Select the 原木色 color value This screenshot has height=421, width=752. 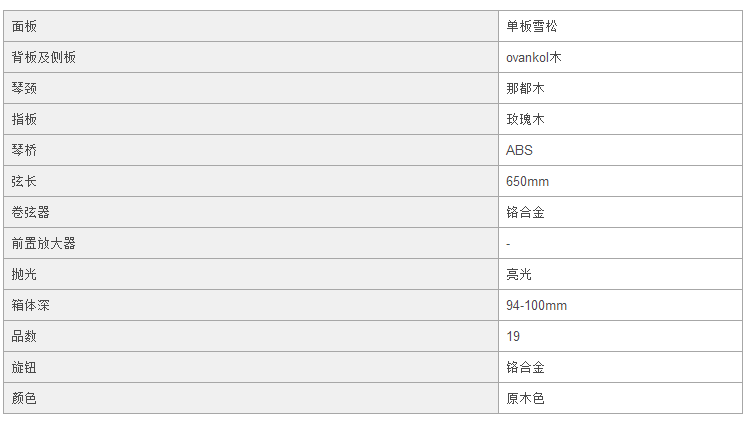click(525, 398)
